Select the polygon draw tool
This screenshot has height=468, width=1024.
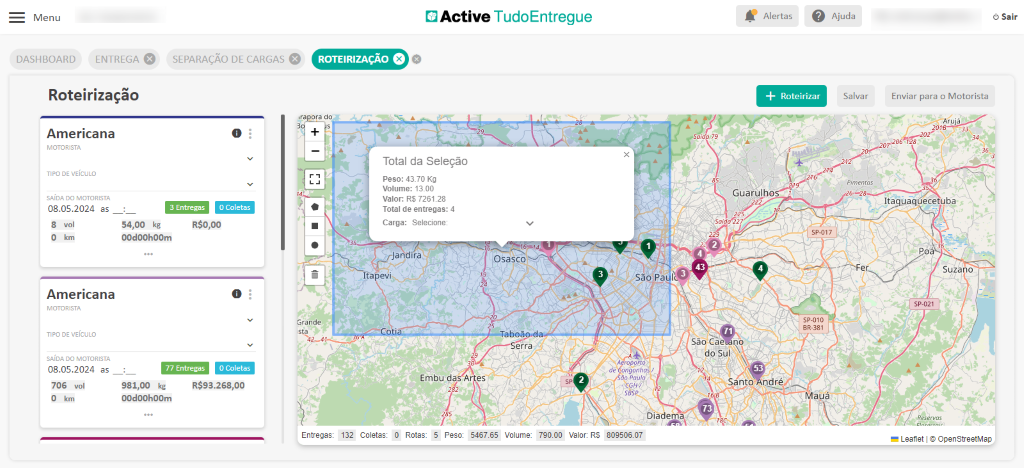coord(315,206)
